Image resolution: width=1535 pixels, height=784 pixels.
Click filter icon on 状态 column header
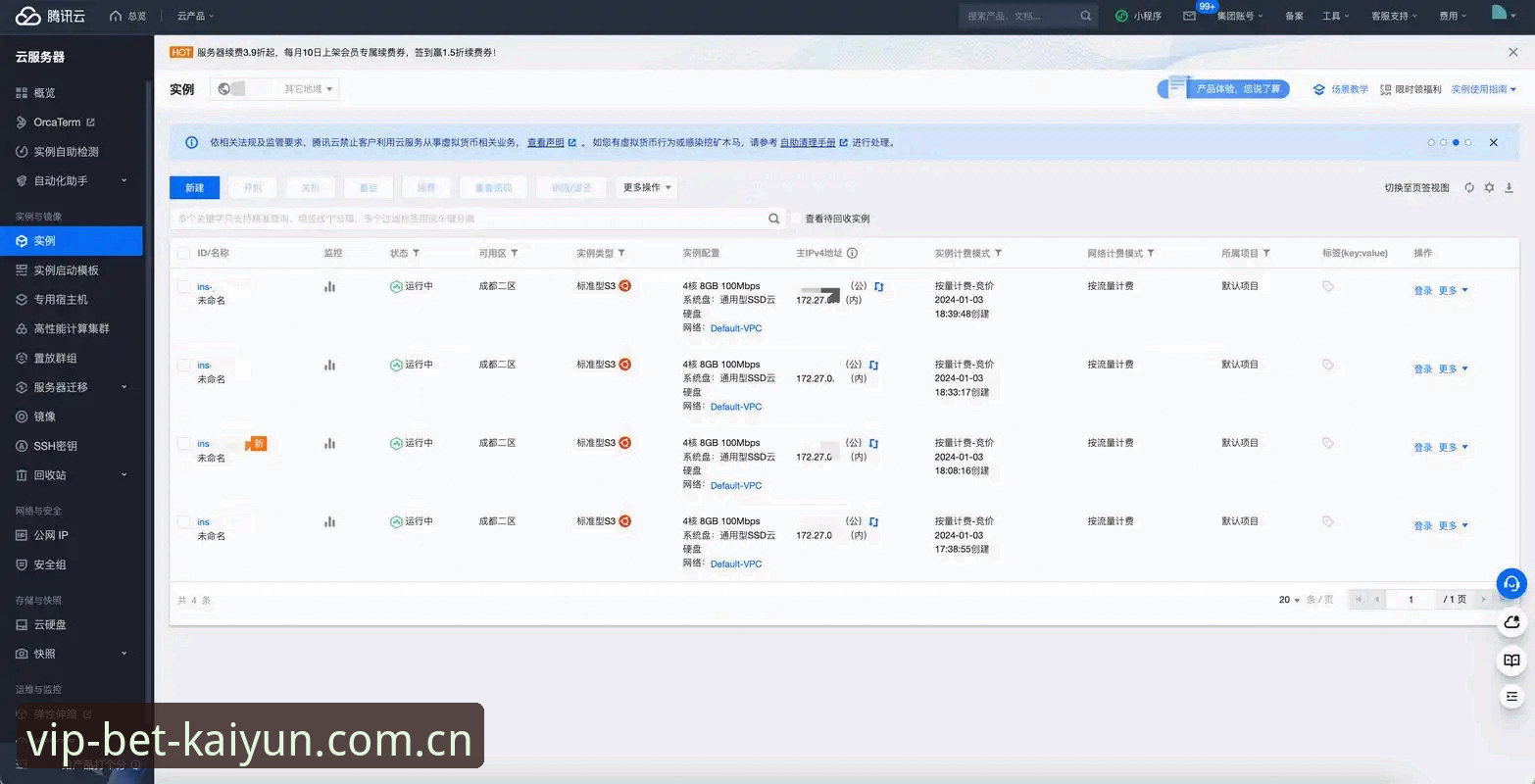point(416,253)
